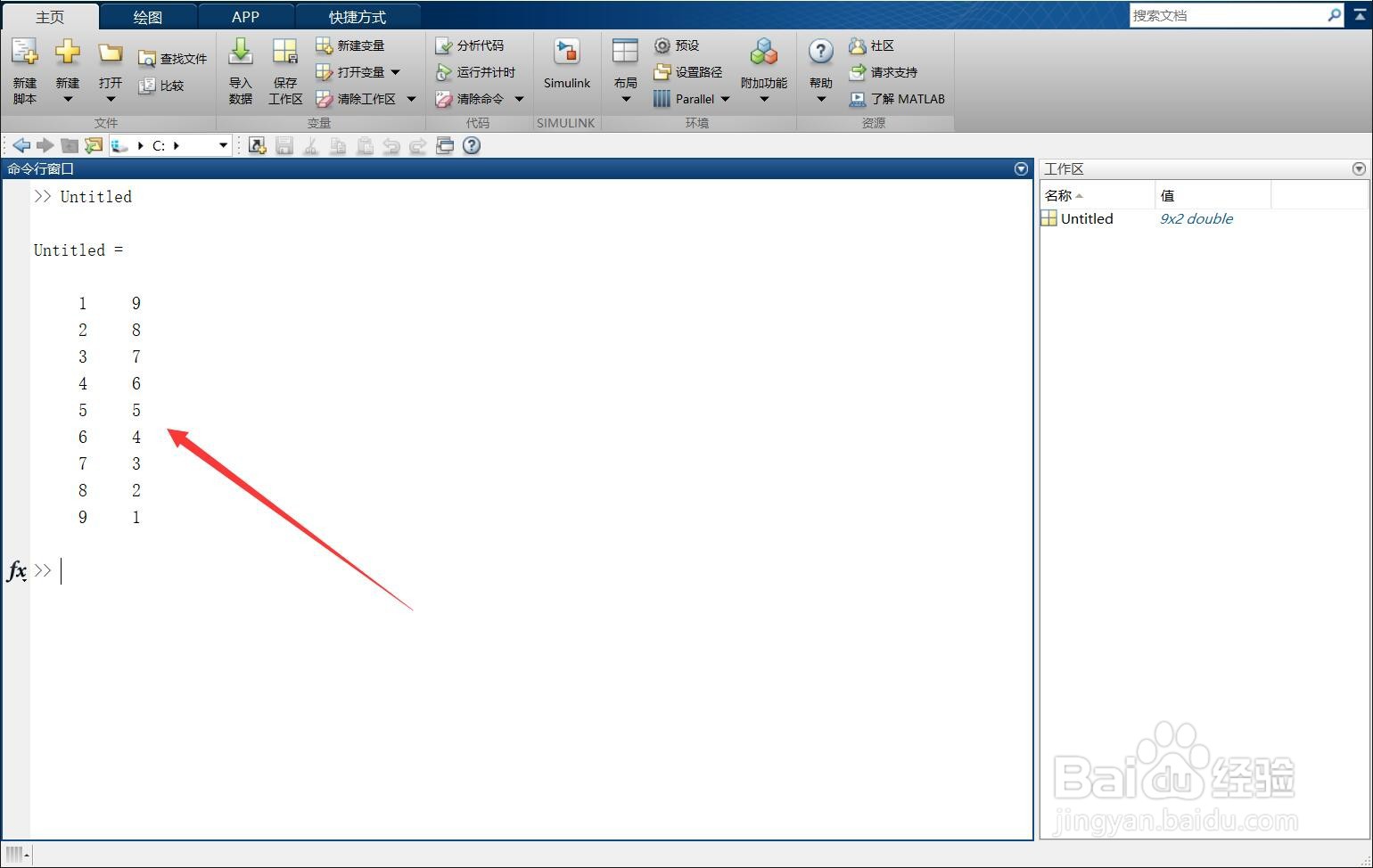This screenshot has height=868, width=1373.
Task: Click 请求支持 request support
Action: (x=883, y=72)
